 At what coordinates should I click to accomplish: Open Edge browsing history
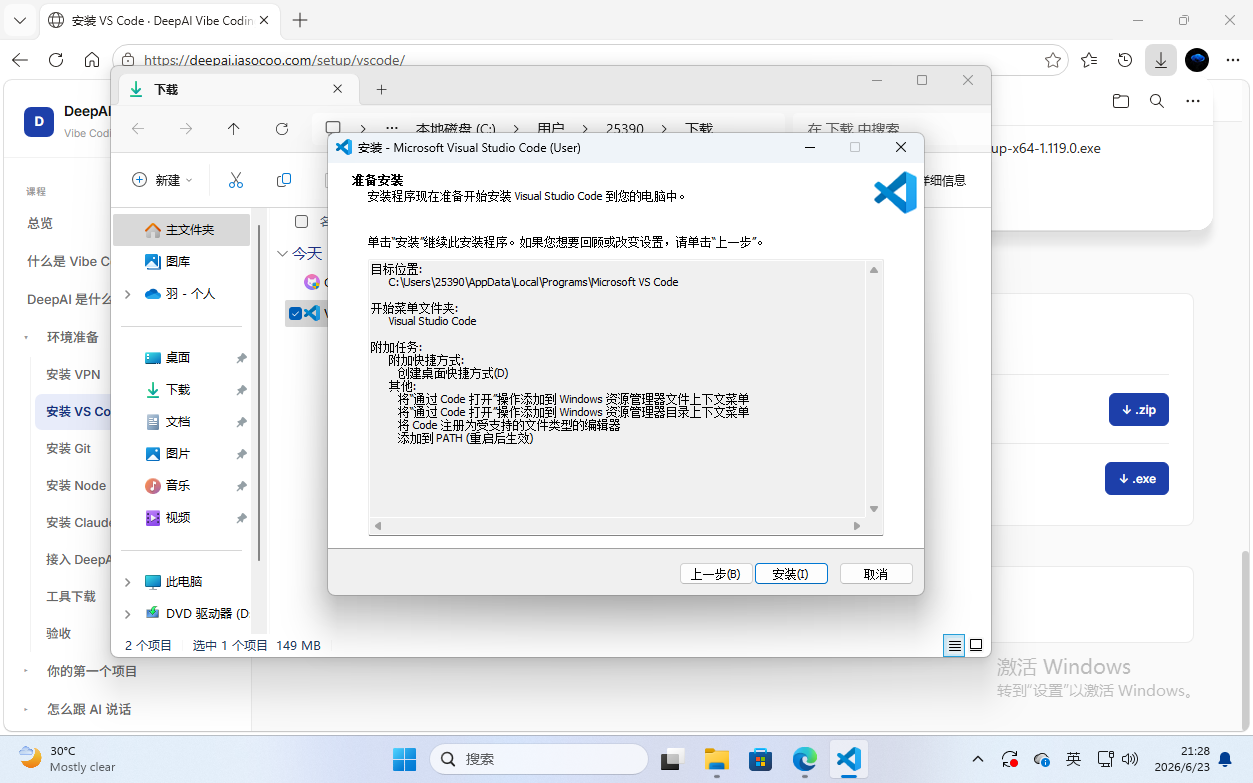(1125, 60)
